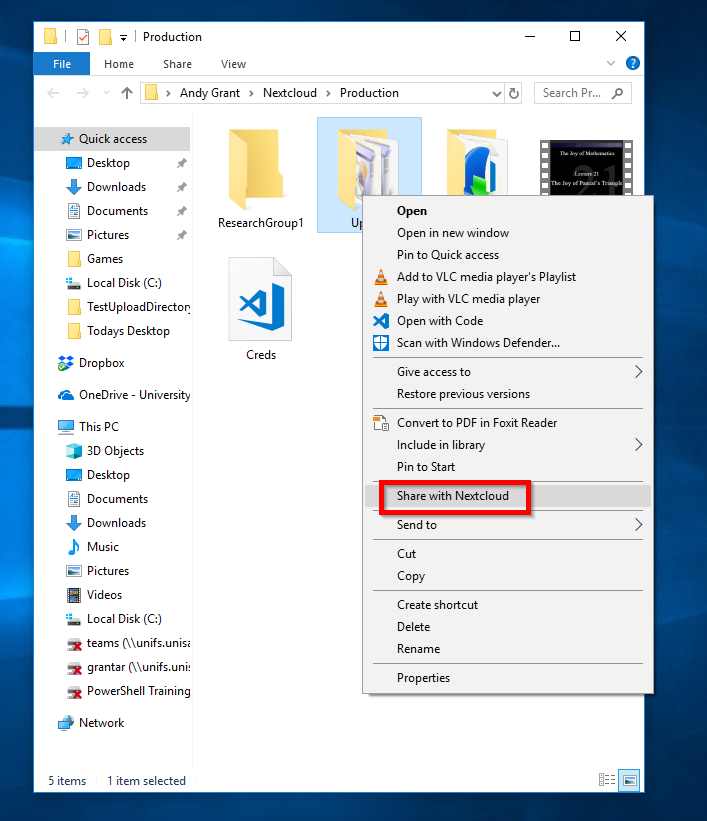Click the Properties icon in title bar
707x821 pixels.
pyautogui.click(x=82, y=37)
